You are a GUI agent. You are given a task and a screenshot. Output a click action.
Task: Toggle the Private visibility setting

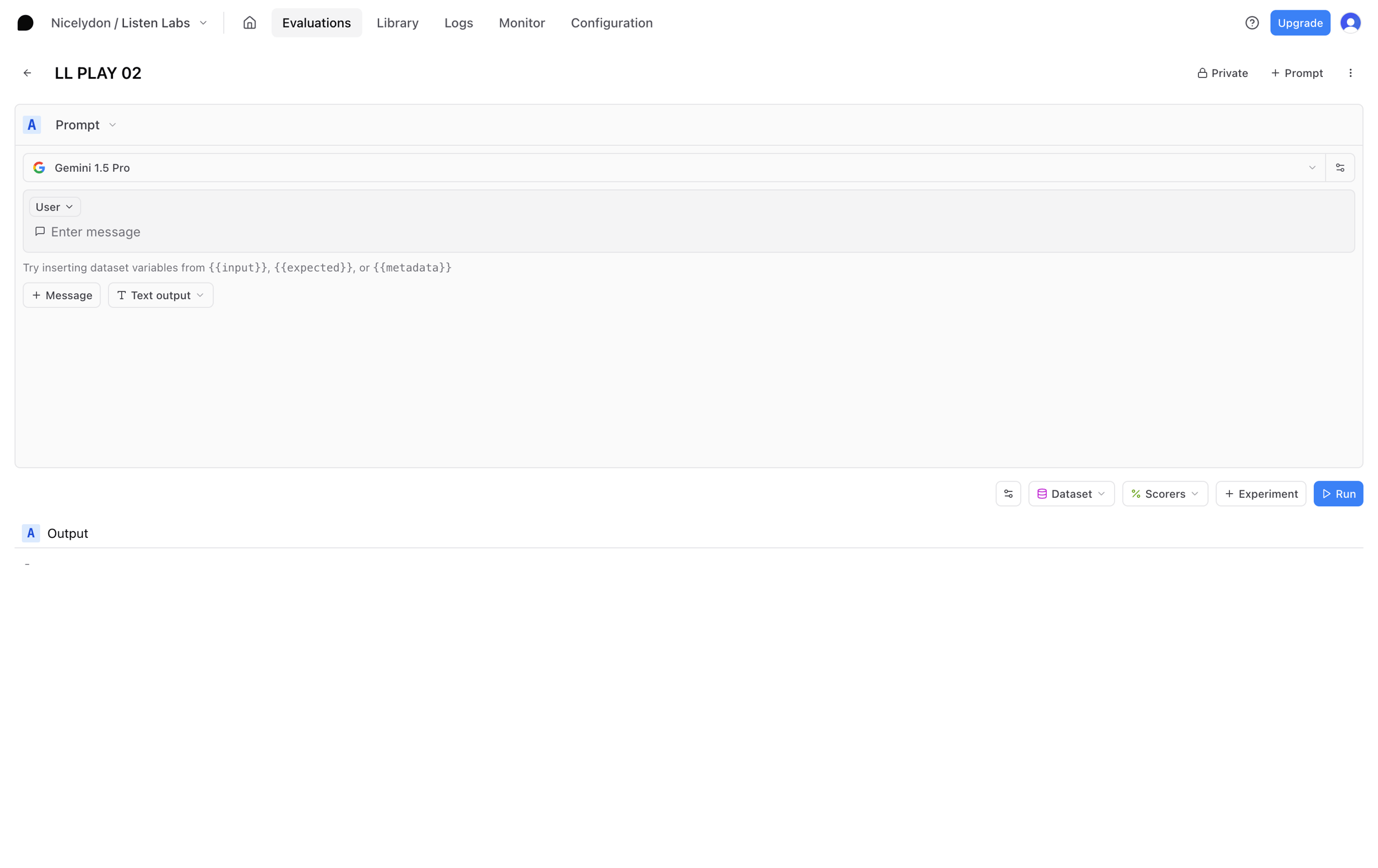pyautogui.click(x=1223, y=73)
